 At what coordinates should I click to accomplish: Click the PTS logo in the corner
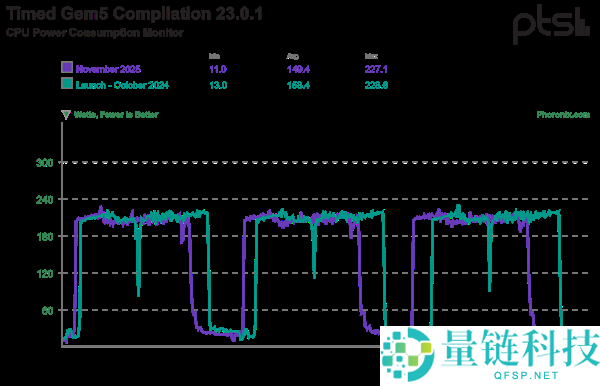(x=551, y=24)
